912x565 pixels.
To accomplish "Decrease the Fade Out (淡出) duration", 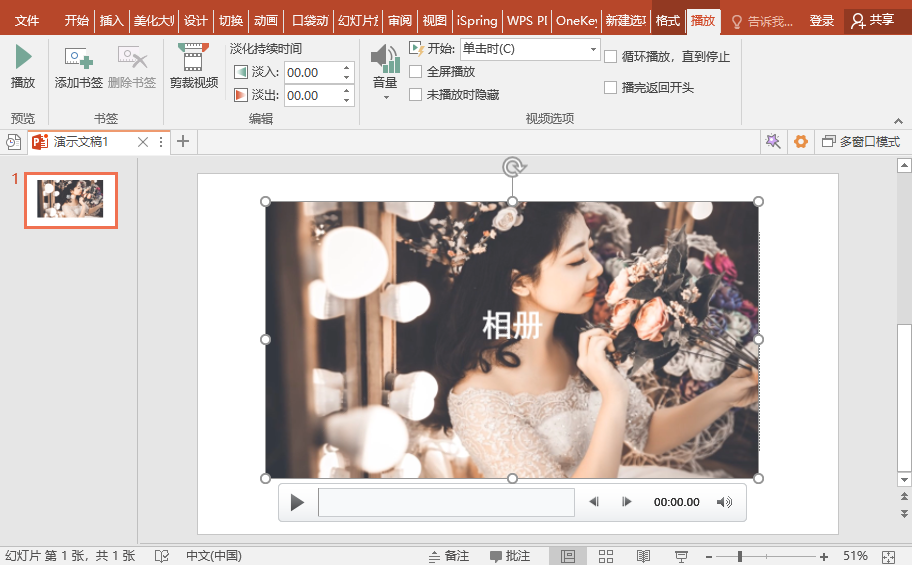I will coord(347,100).
